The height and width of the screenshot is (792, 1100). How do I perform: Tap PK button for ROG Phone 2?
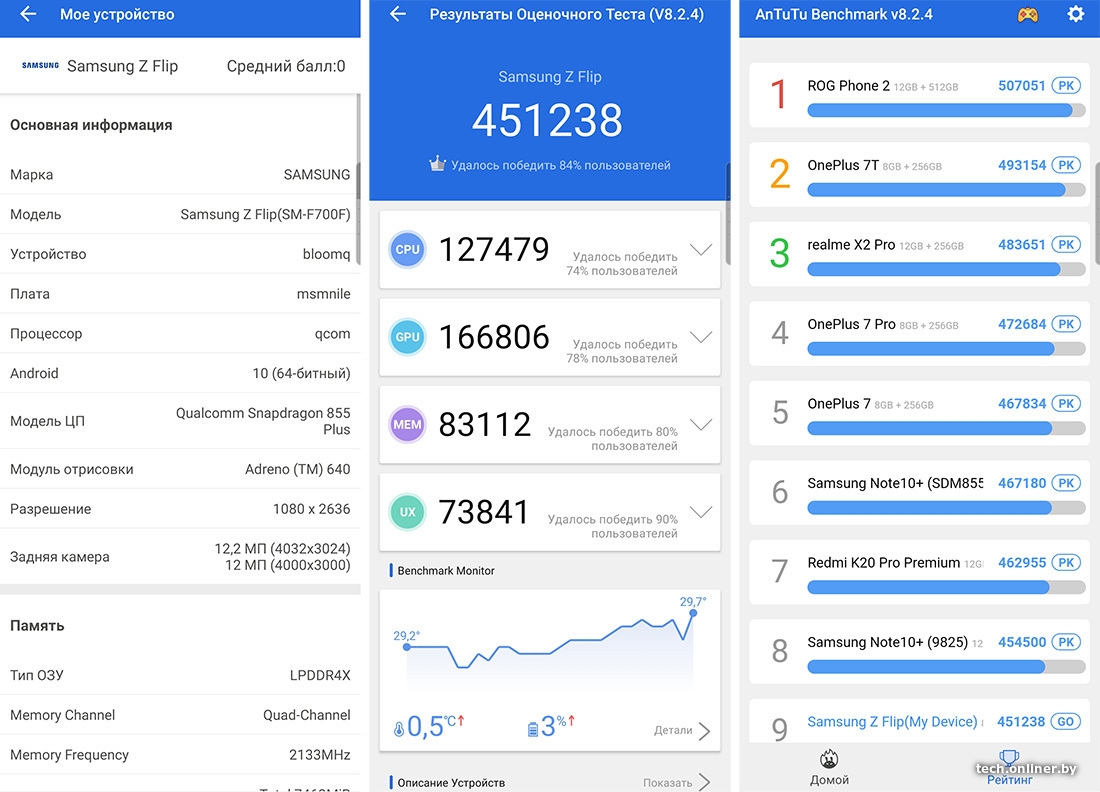click(x=1066, y=86)
